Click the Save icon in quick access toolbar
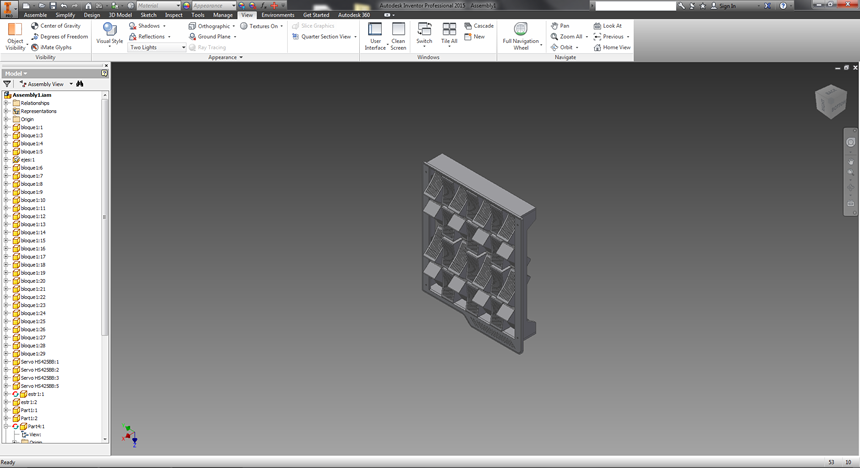This screenshot has width=860, height=468. click(53, 5)
